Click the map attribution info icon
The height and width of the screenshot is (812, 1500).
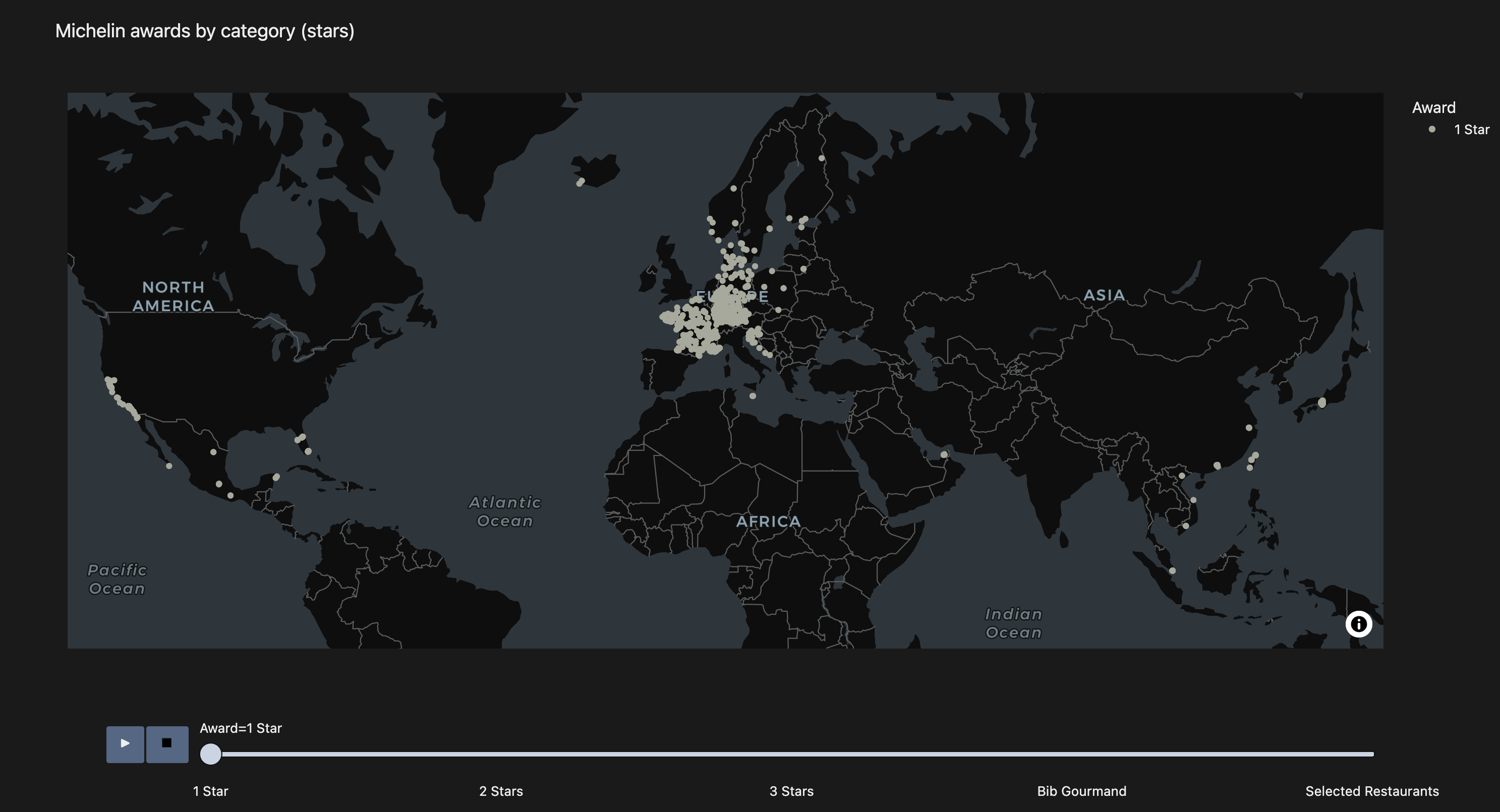pos(1358,624)
